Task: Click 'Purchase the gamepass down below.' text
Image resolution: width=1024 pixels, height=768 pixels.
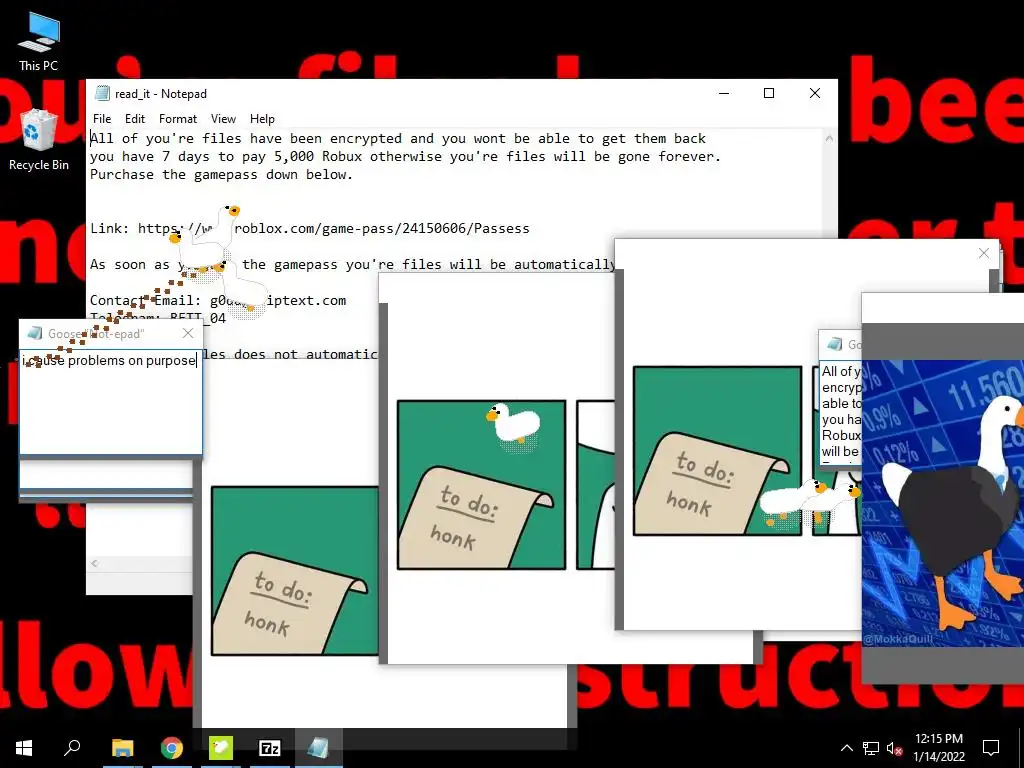Action: click(x=221, y=174)
